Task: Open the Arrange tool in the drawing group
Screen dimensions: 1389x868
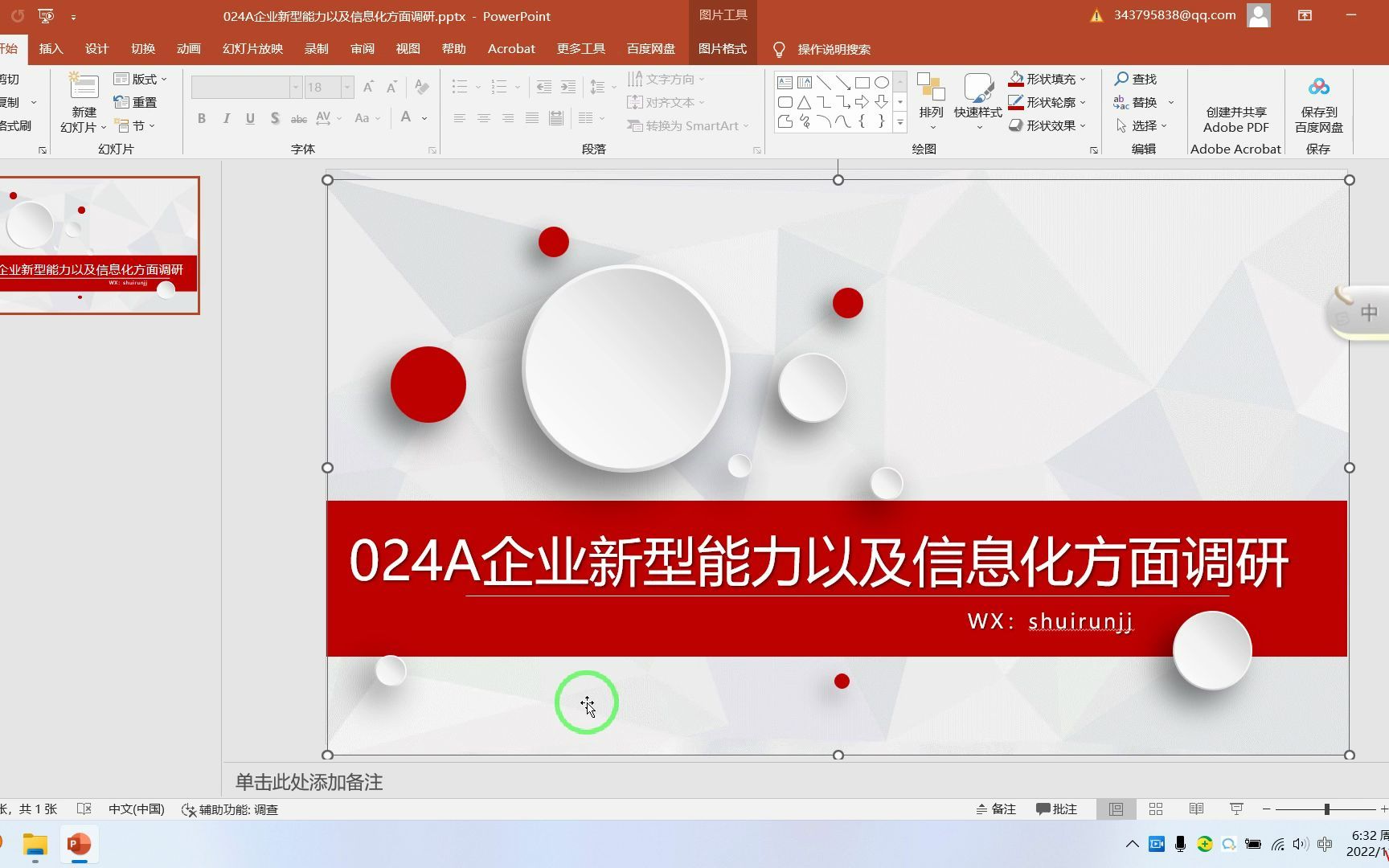Action: [x=932, y=102]
